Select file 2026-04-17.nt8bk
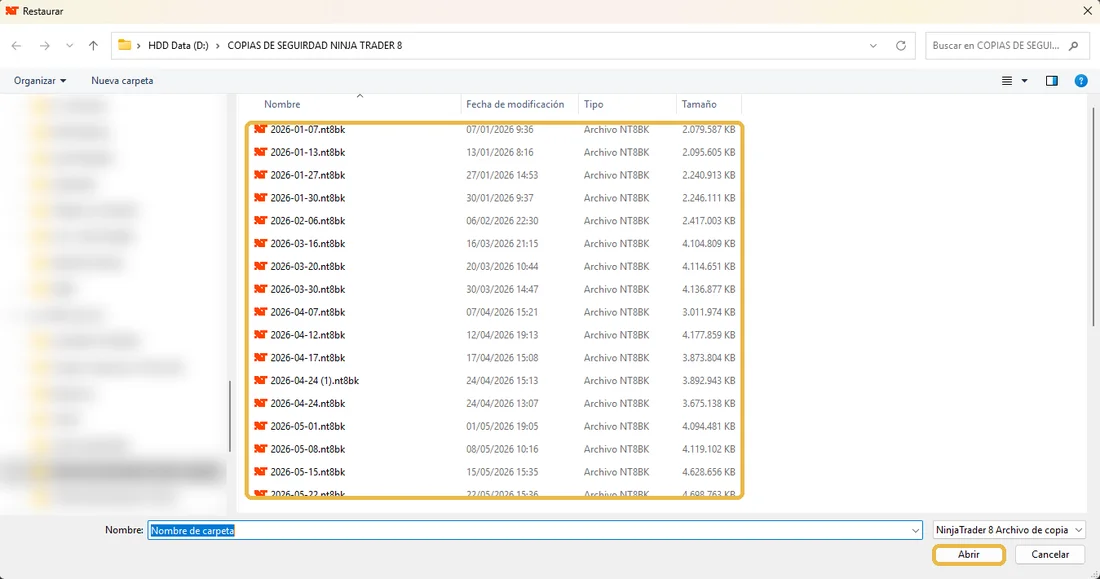Viewport: 1100px width, 579px height. point(307,357)
